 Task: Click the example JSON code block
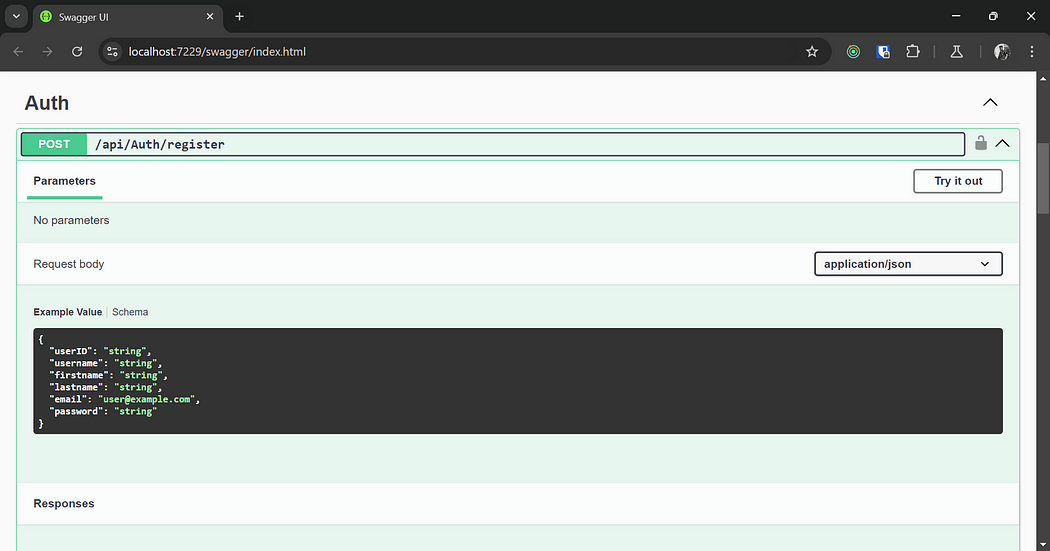pos(518,381)
